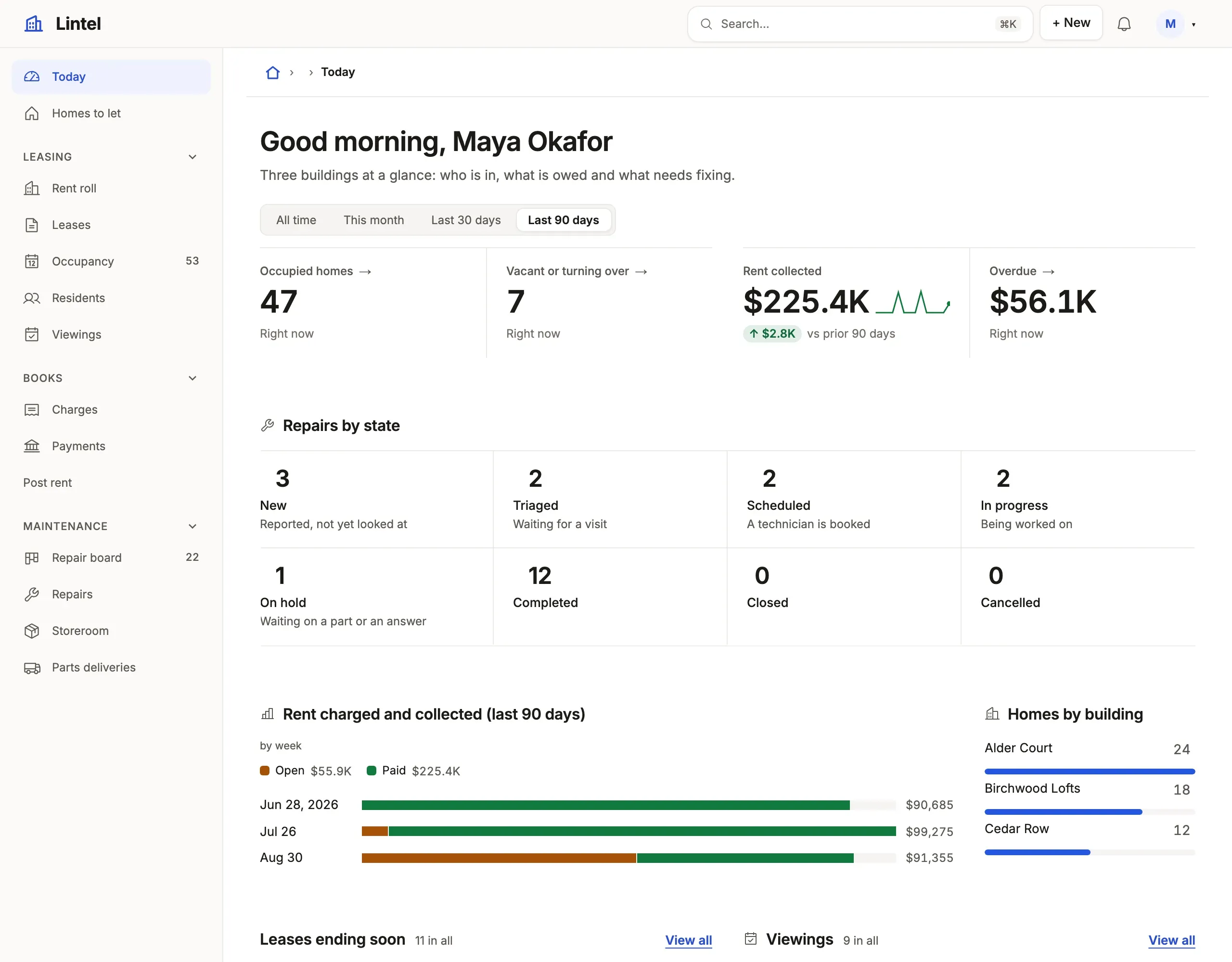Click the M user avatar

click(x=1170, y=24)
